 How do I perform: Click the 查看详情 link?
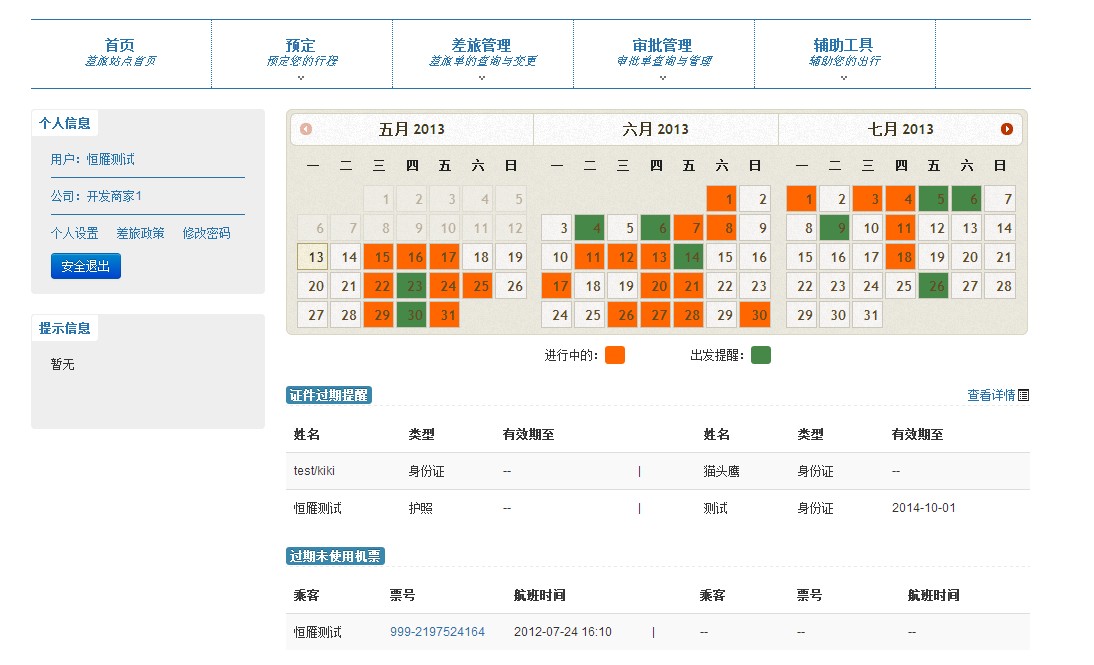point(990,395)
